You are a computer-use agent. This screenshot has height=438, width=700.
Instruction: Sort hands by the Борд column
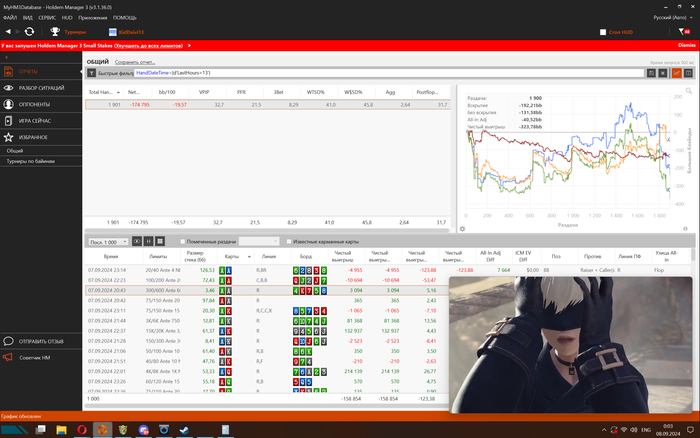point(306,257)
